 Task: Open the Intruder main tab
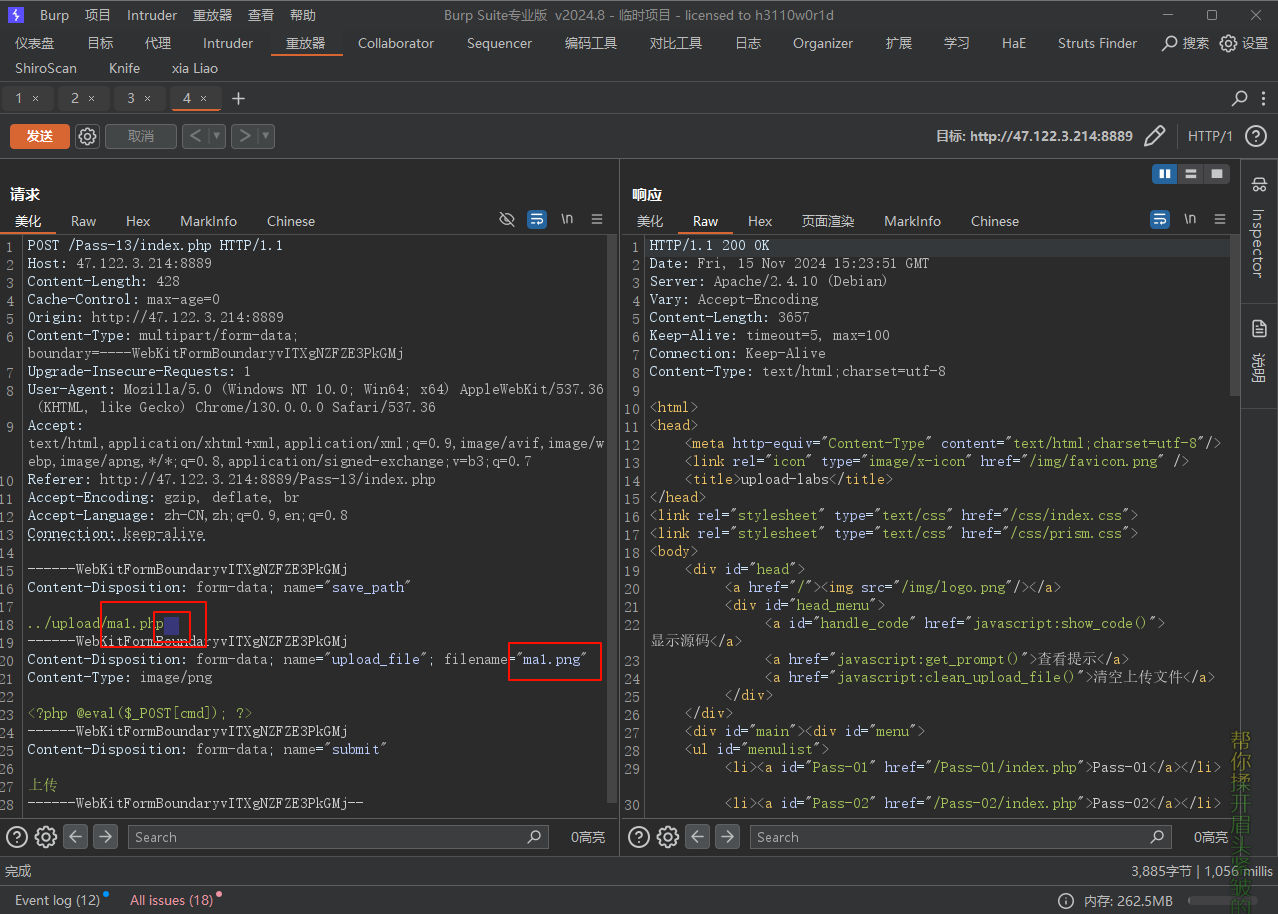click(228, 43)
